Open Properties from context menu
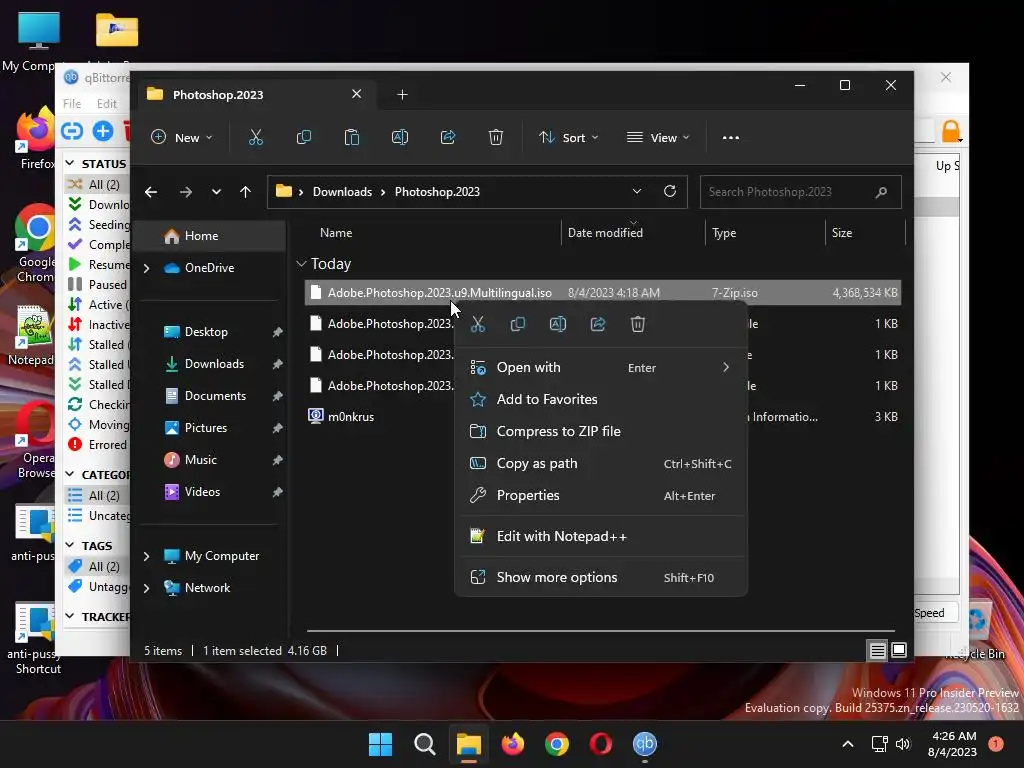 tap(601, 496)
